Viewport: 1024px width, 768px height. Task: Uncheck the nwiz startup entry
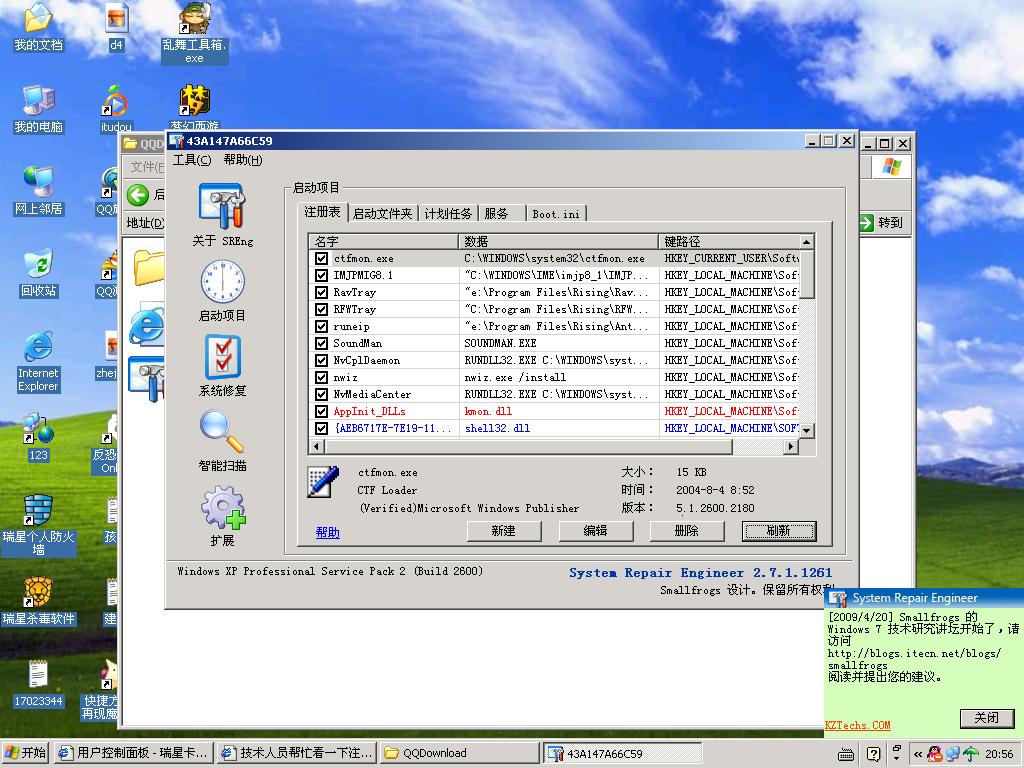point(321,377)
